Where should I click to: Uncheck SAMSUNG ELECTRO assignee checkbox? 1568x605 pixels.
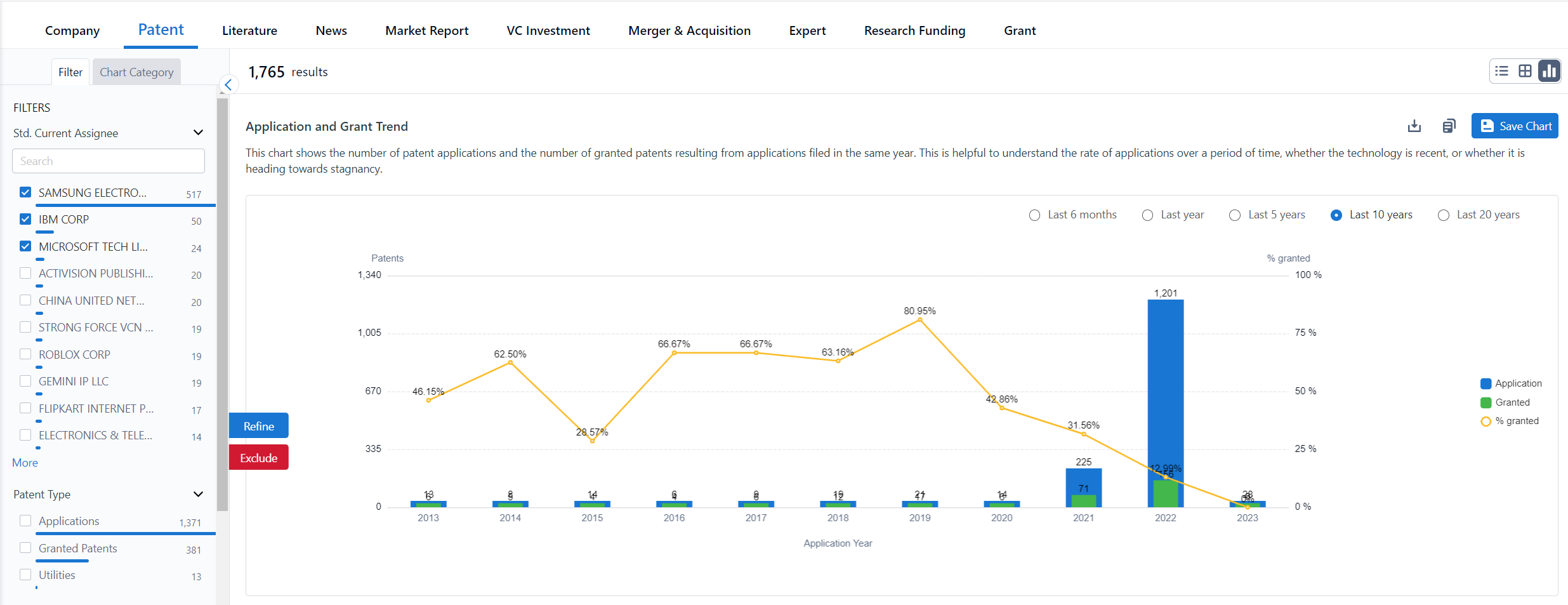point(25,192)
